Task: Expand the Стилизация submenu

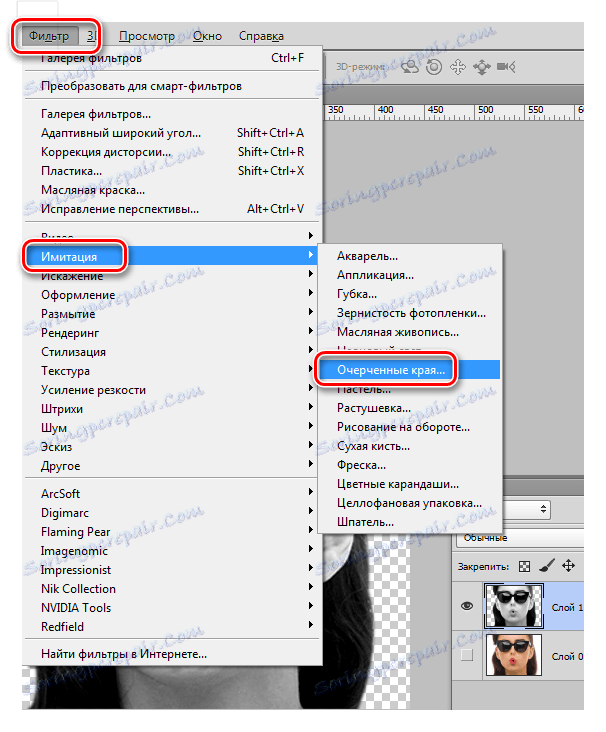Action: [x=172, y=352]
